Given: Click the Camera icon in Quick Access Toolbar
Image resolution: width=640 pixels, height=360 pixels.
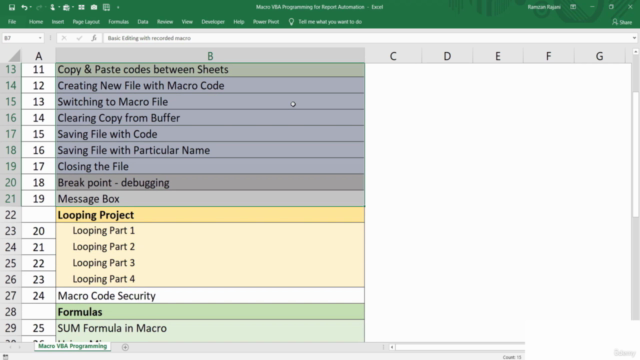Looking at the screenshot, I should [x=94, y=7].
